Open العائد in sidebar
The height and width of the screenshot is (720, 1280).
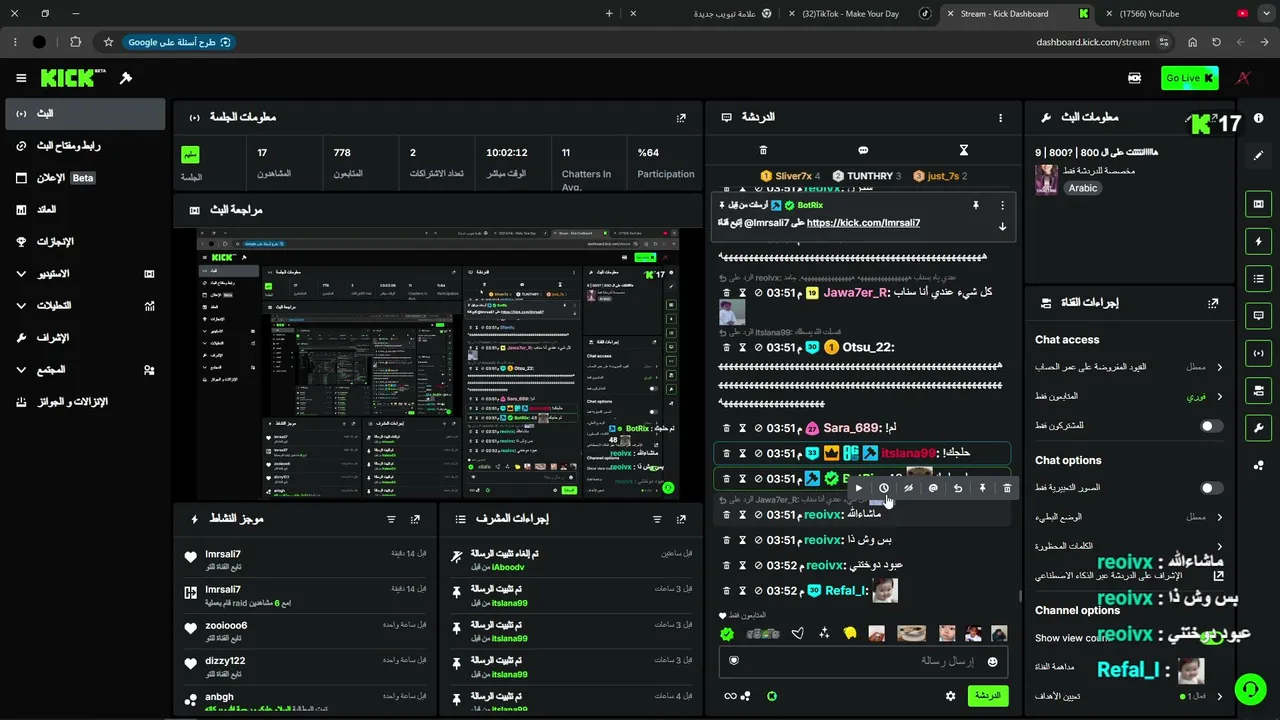click(x=85, y=210)
